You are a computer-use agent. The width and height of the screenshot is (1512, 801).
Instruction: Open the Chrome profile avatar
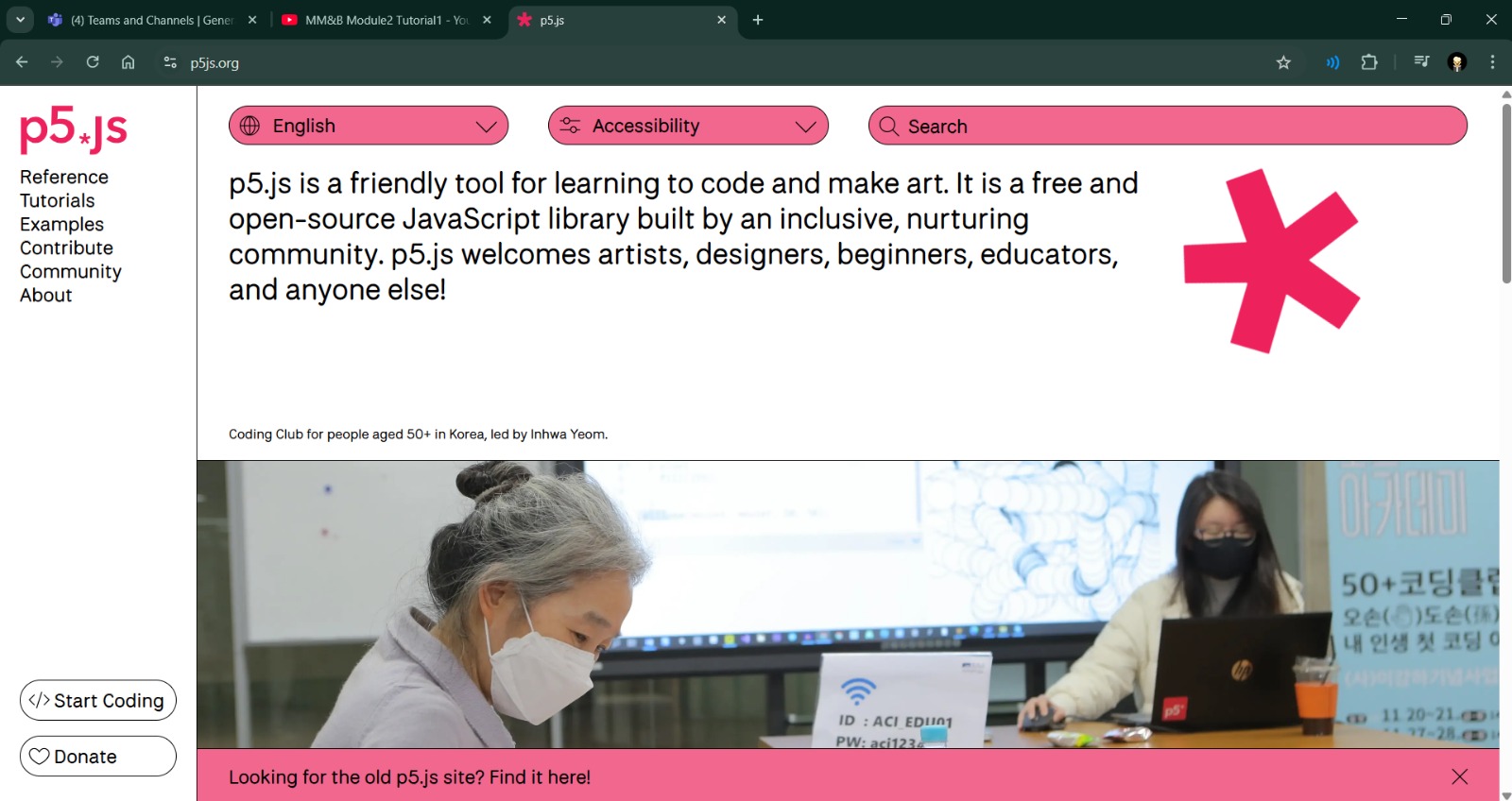coord(1457,62)
